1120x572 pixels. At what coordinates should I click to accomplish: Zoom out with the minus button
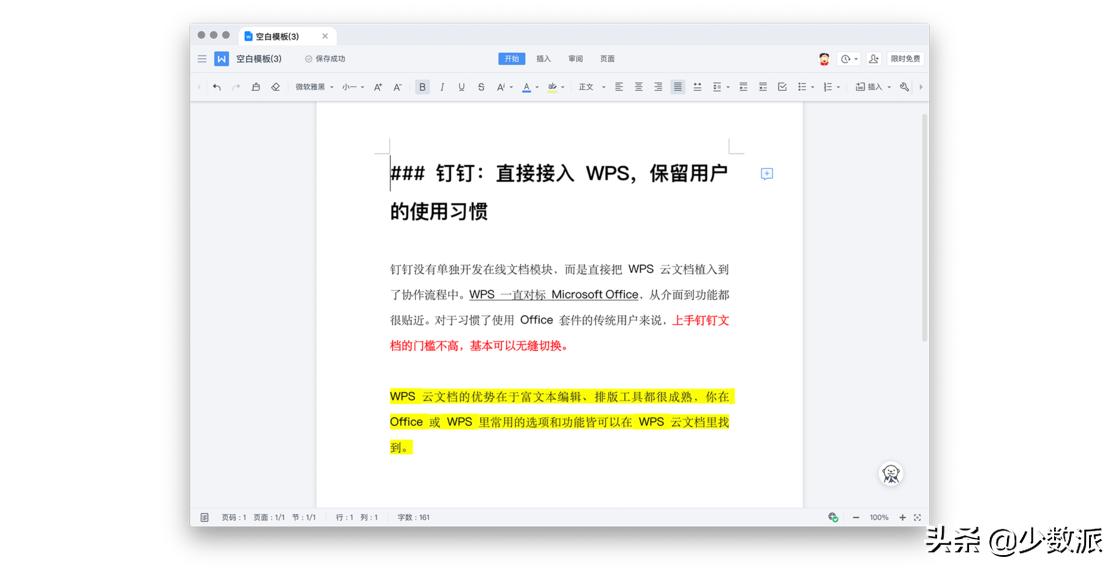(x=856, y=517)
